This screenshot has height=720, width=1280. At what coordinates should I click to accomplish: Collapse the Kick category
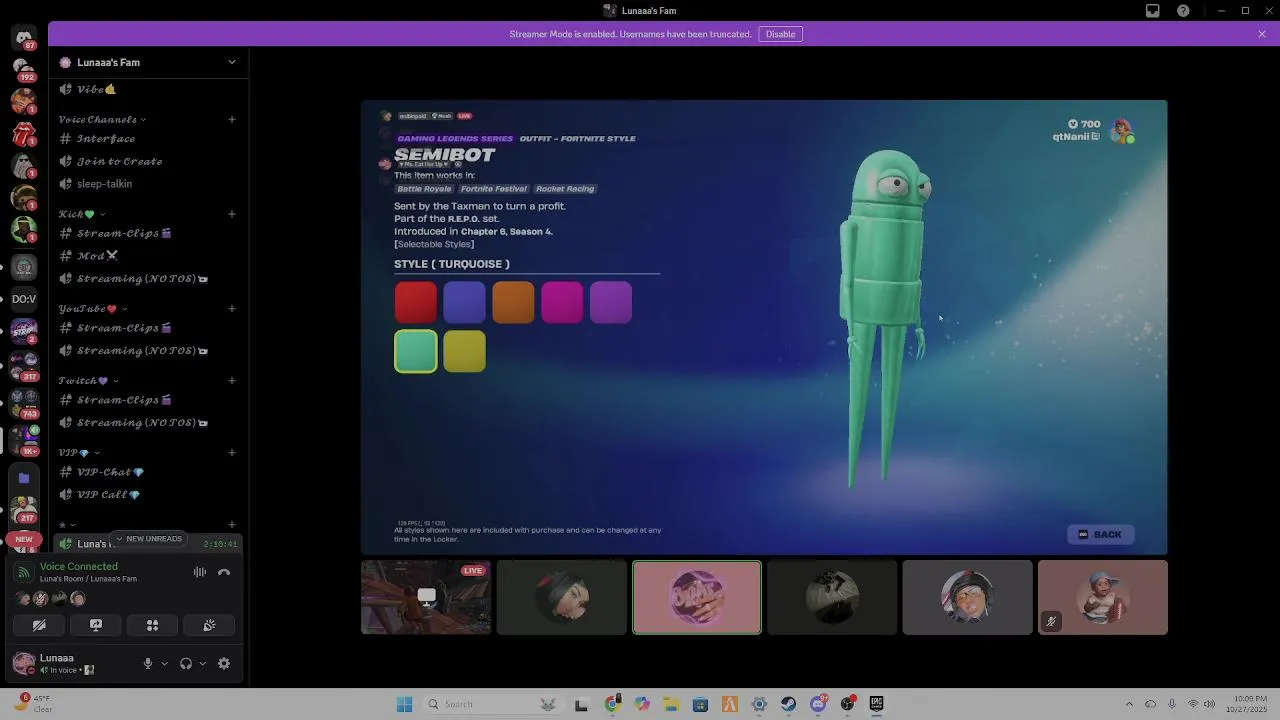point(82,214)
